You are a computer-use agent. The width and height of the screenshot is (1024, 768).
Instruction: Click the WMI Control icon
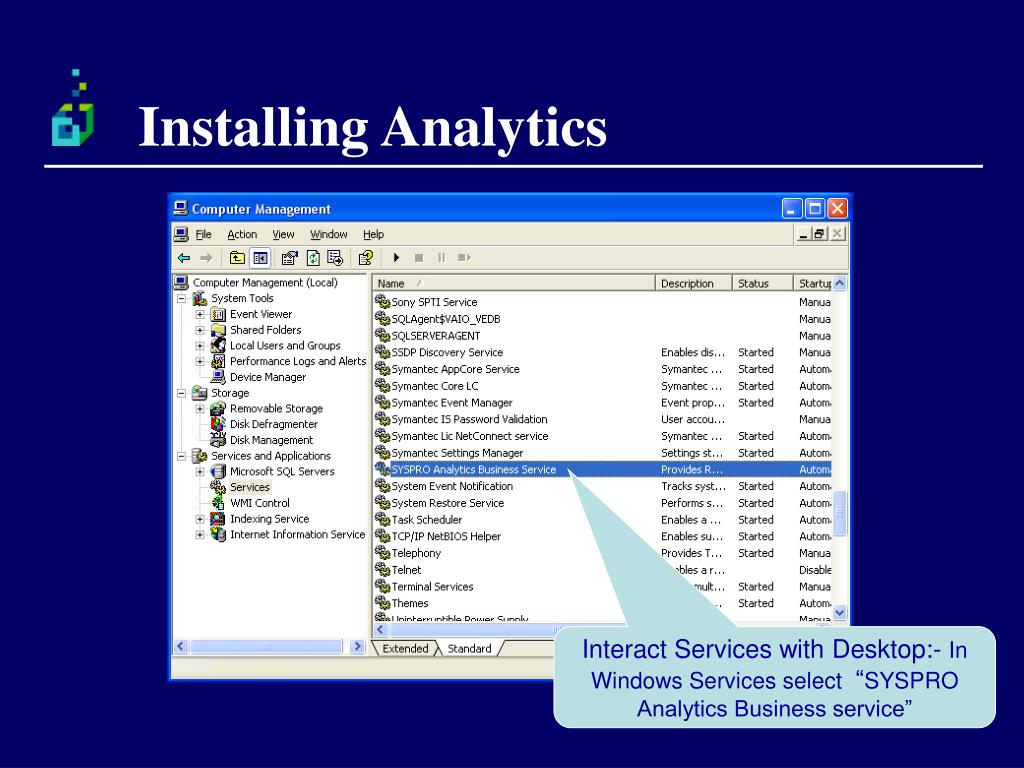point(218,503)
